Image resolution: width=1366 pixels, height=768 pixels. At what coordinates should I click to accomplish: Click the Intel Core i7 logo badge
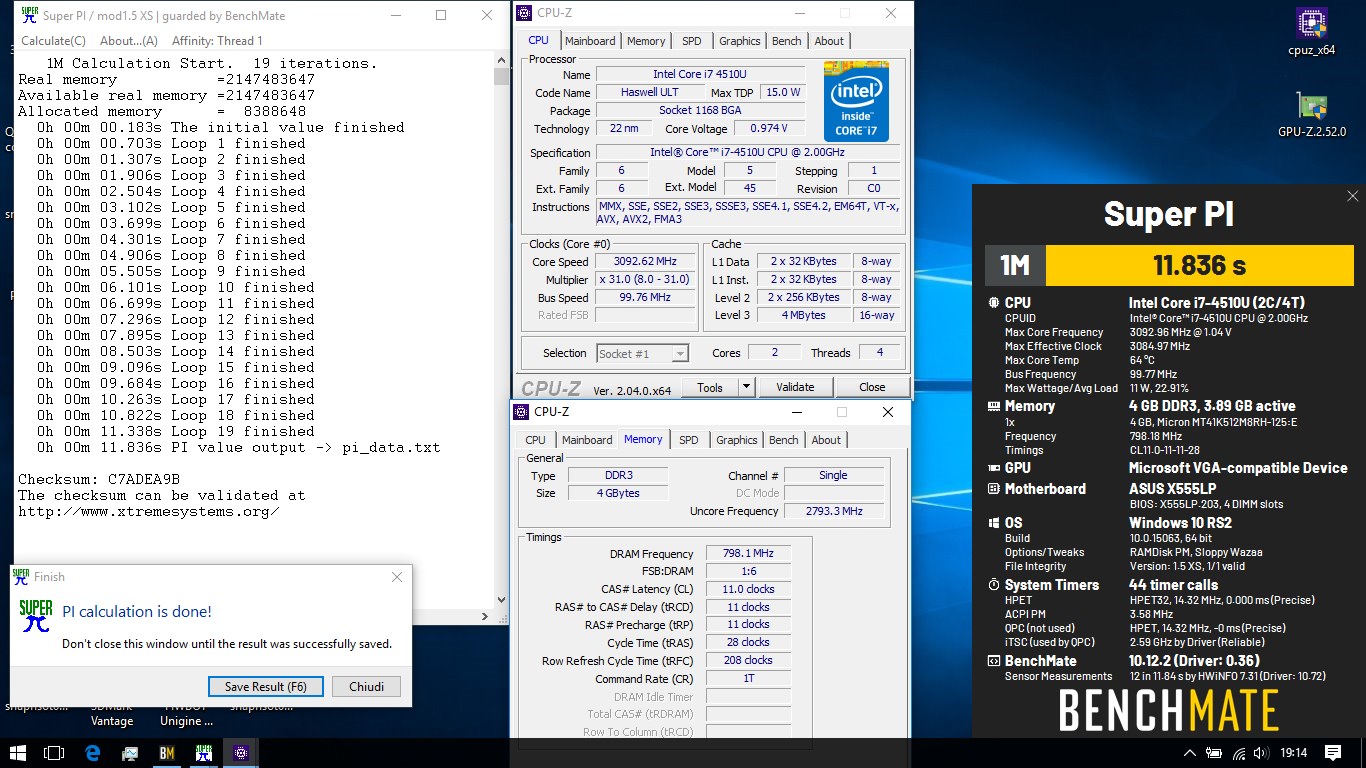[x=856, y=101]
